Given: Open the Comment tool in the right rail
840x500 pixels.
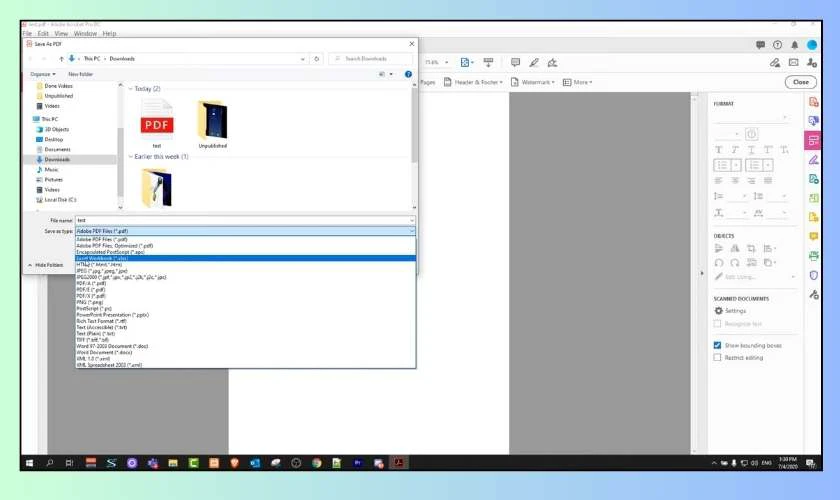Looking at the screenshot, I should point(813,236).
